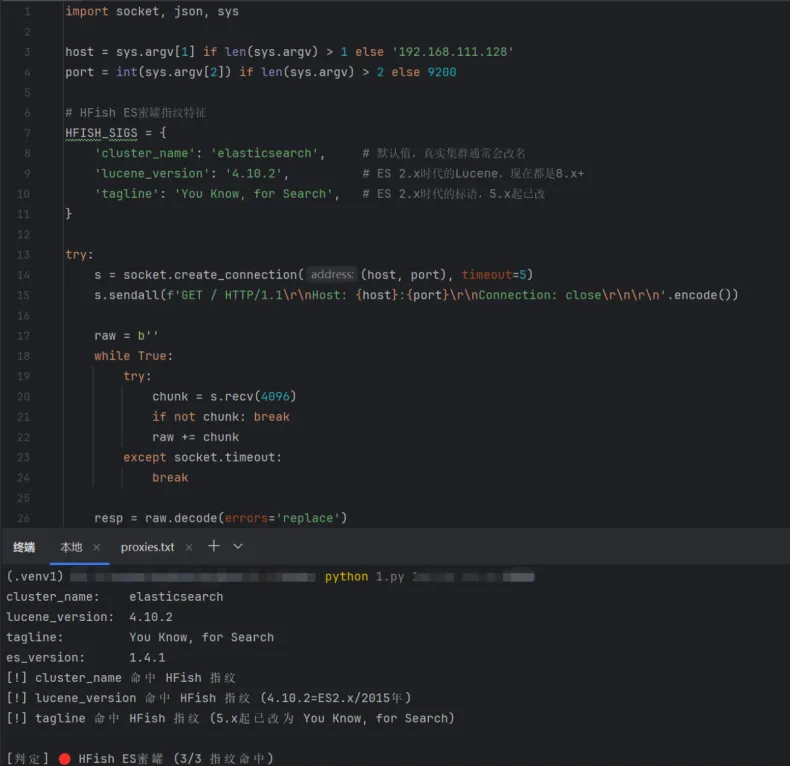Click the 'import' keyword on line 1

pyautogui.click(x=87, y=12)
